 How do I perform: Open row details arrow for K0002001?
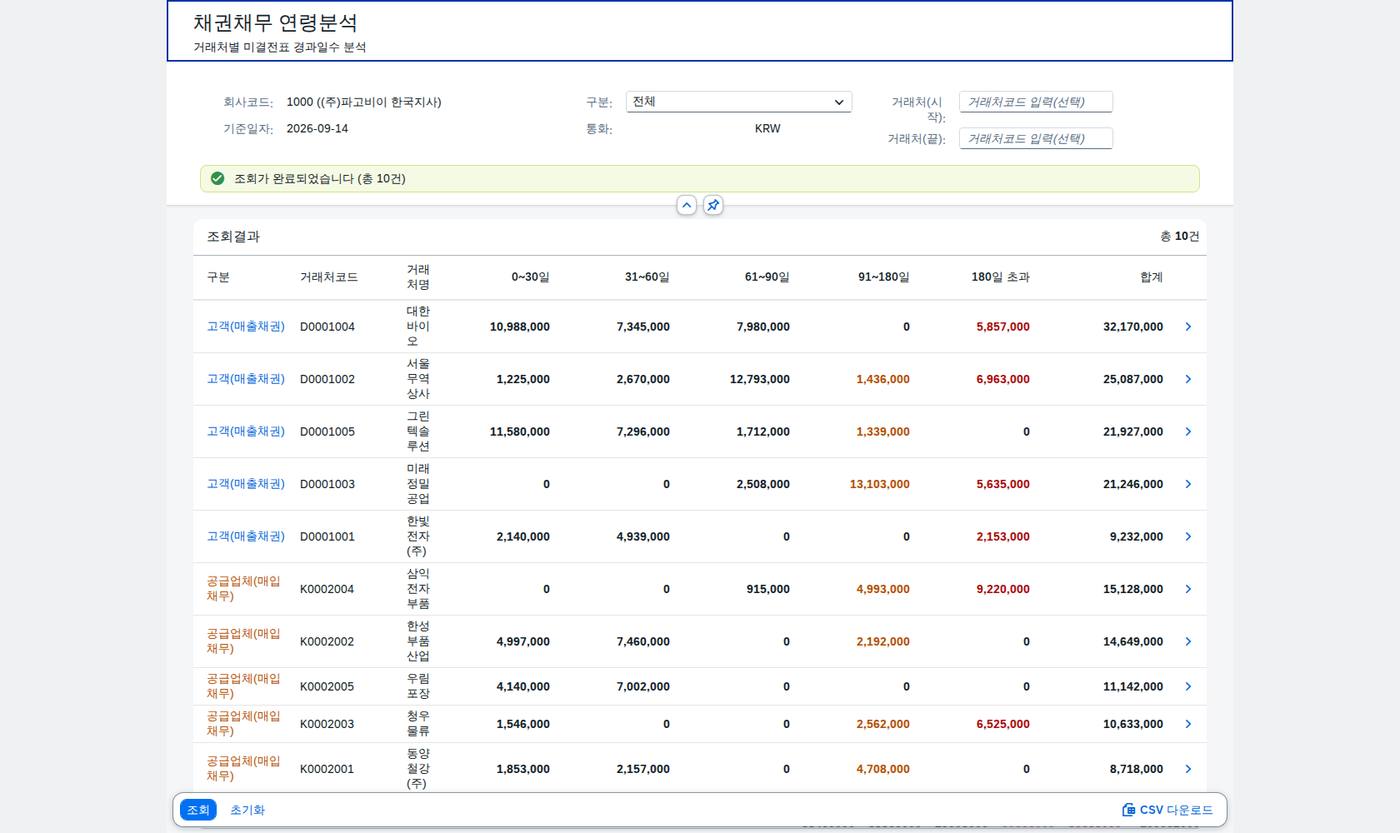(x=1188, y=769)
